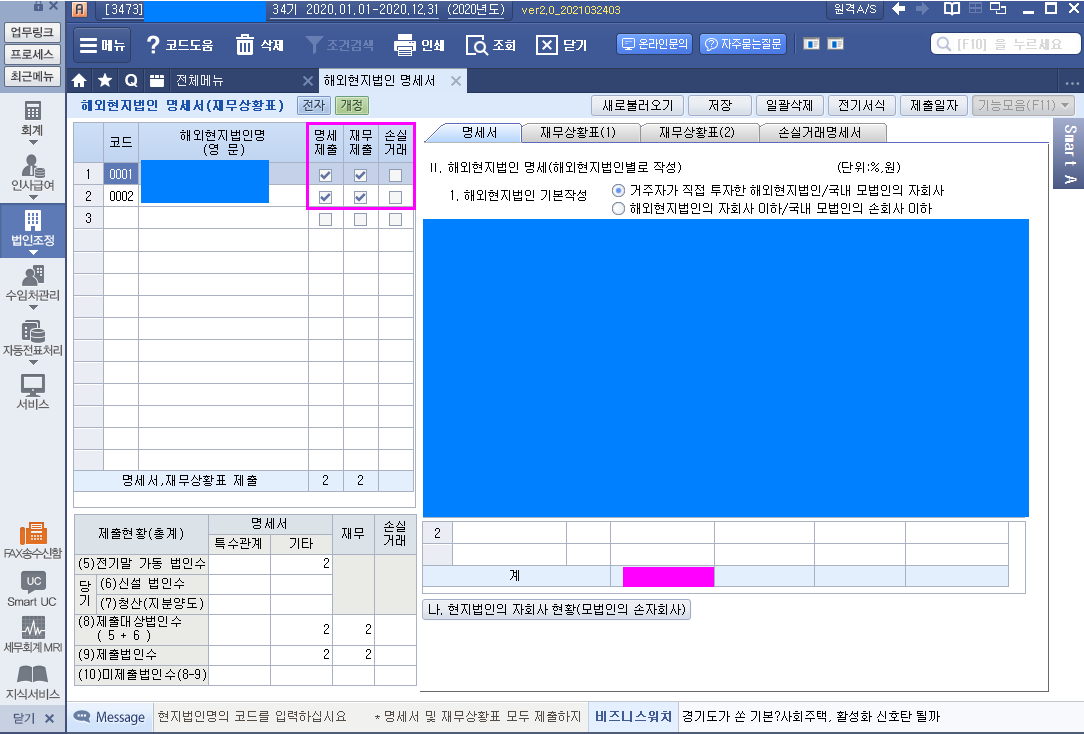Expand arrow under 수임처관리 sidebar item

click(32, 307)
